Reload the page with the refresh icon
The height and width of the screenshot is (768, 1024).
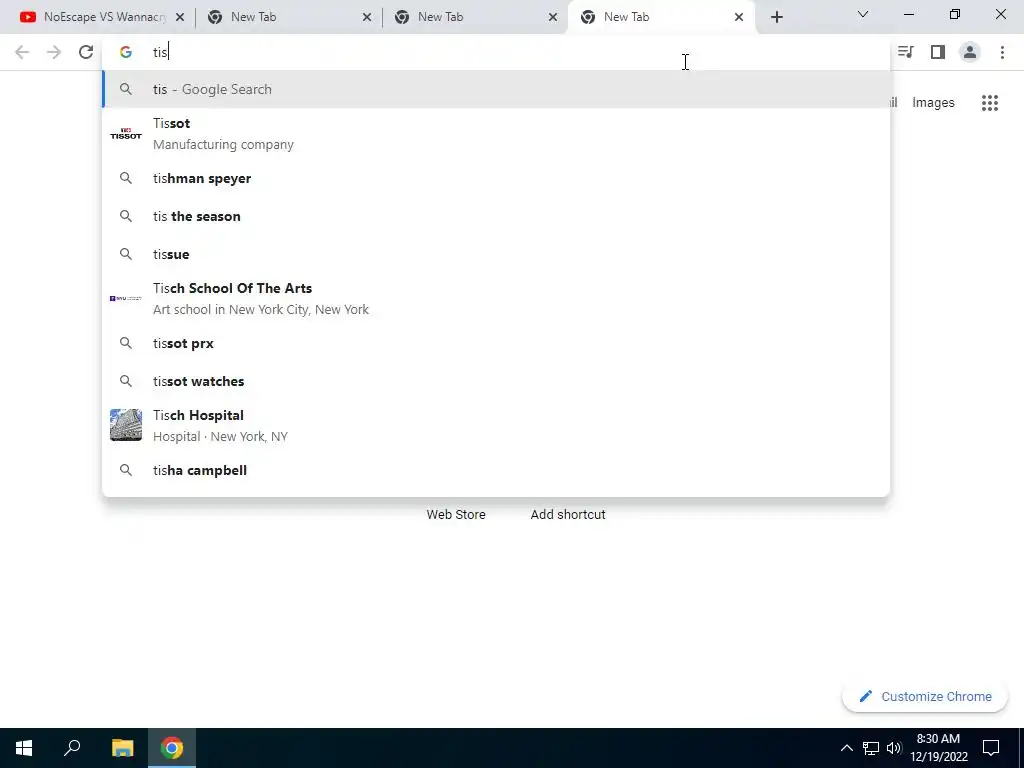[x=86, y=52]
